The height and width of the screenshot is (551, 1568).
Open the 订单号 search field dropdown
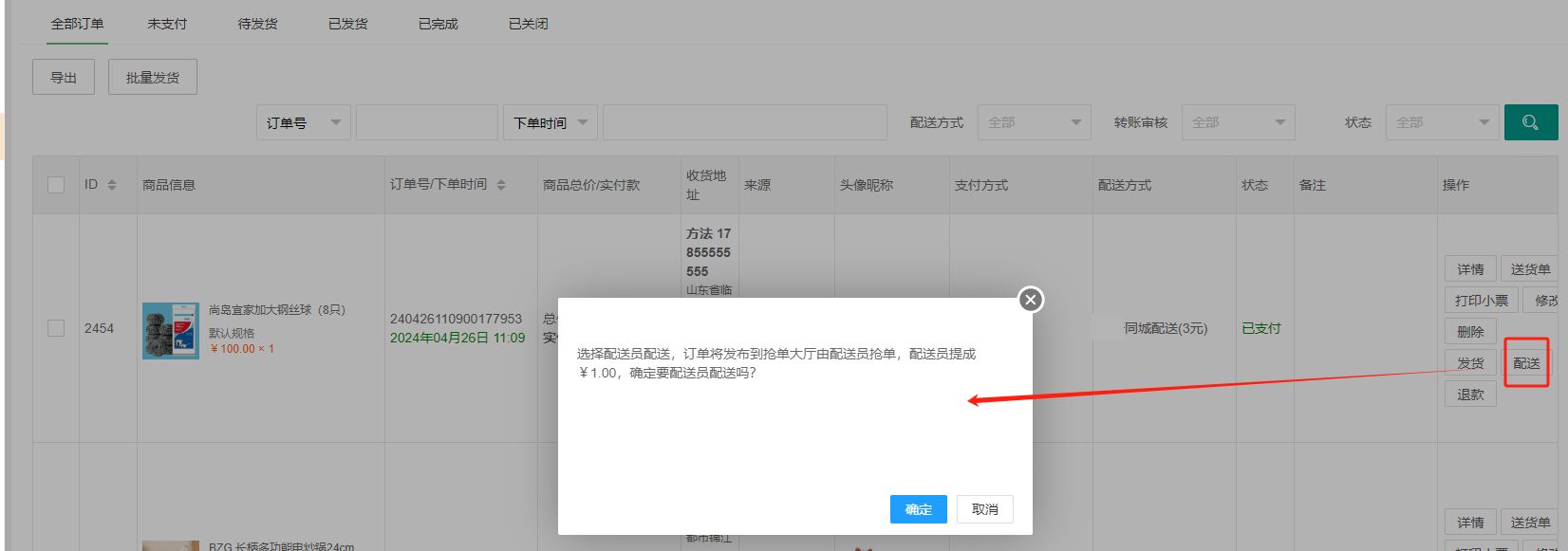(x=303, y=122)
